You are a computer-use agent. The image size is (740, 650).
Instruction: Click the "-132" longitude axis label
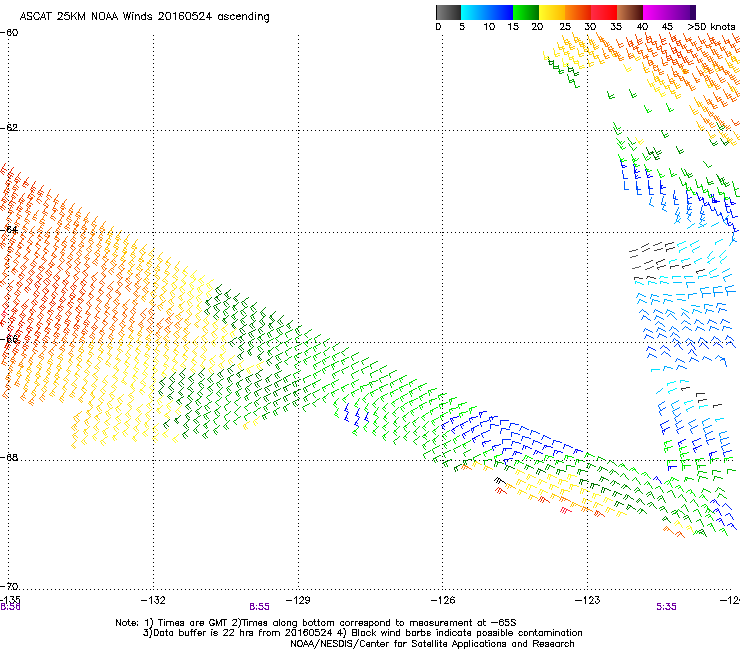153,600
